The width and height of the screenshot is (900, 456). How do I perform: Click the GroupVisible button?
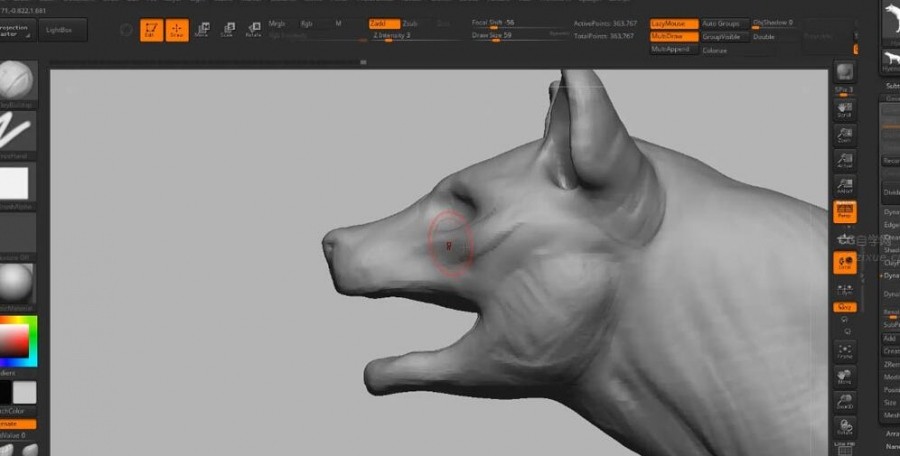point(726,37)
